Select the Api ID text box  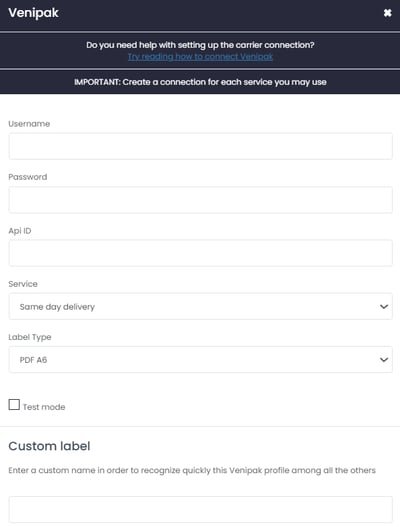(200, 253)
